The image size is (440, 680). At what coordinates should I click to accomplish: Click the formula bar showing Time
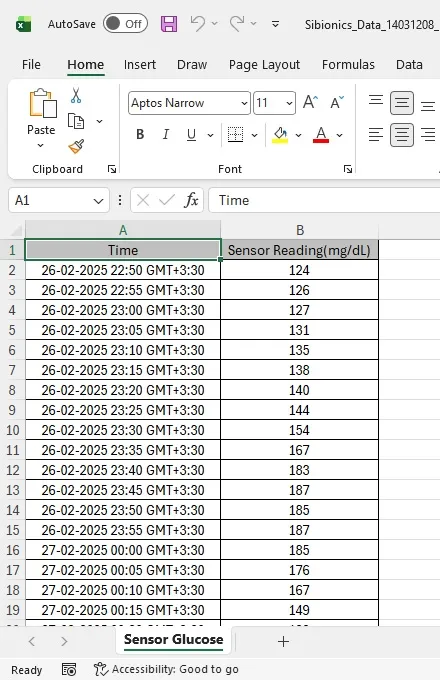(x=324, y=200)
